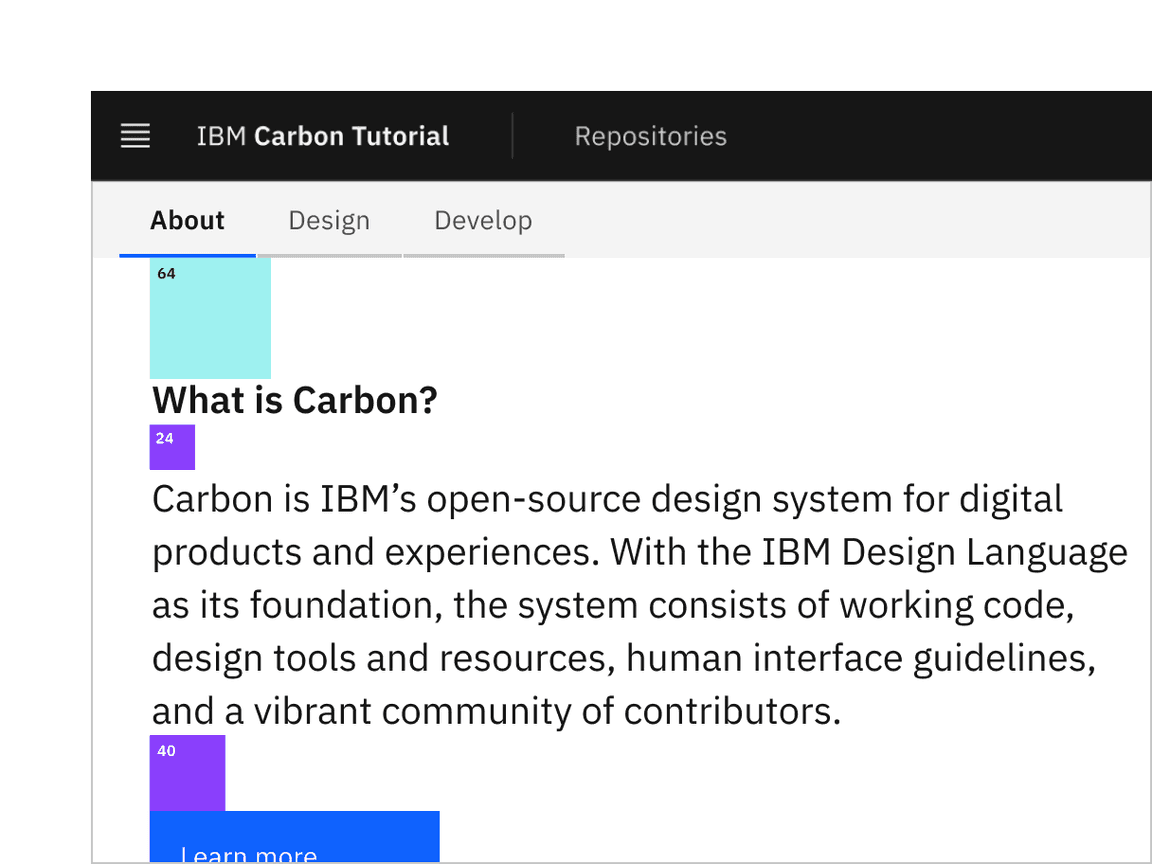Select the purple 24 spacing marker

[x=172, y=447]
